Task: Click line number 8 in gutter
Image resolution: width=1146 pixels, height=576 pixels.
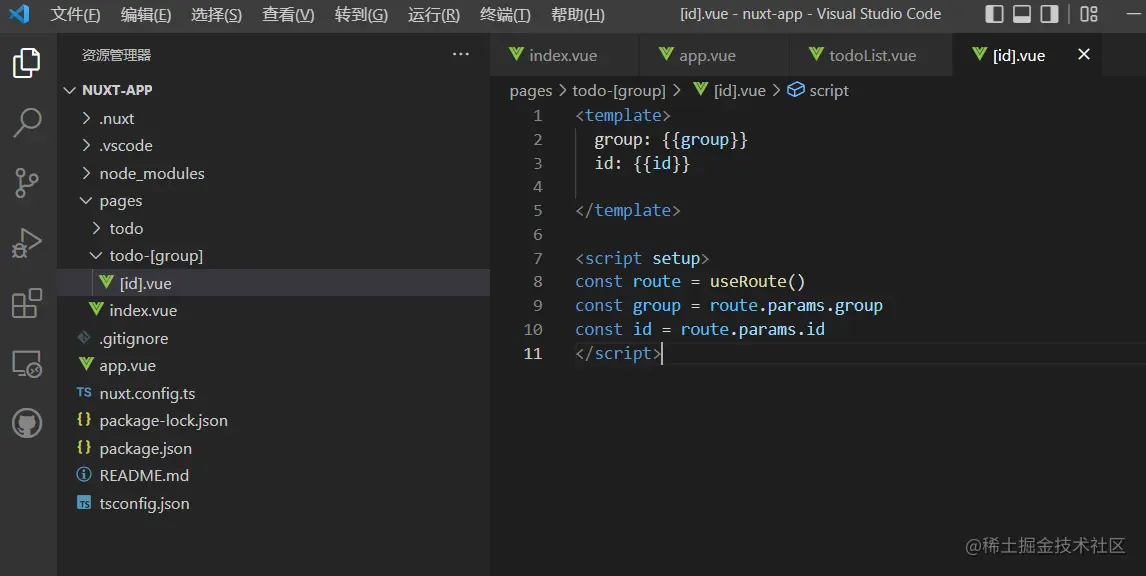Action: pos(538,281)
